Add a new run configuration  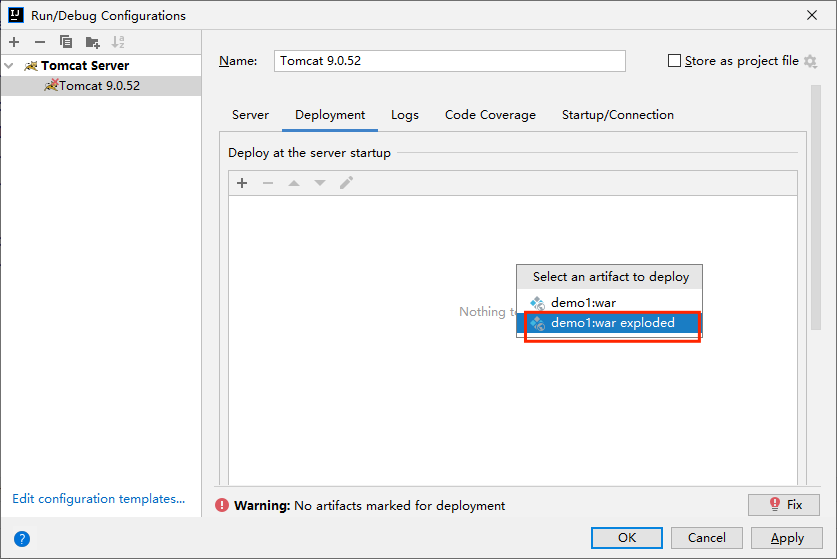(14, 42)
